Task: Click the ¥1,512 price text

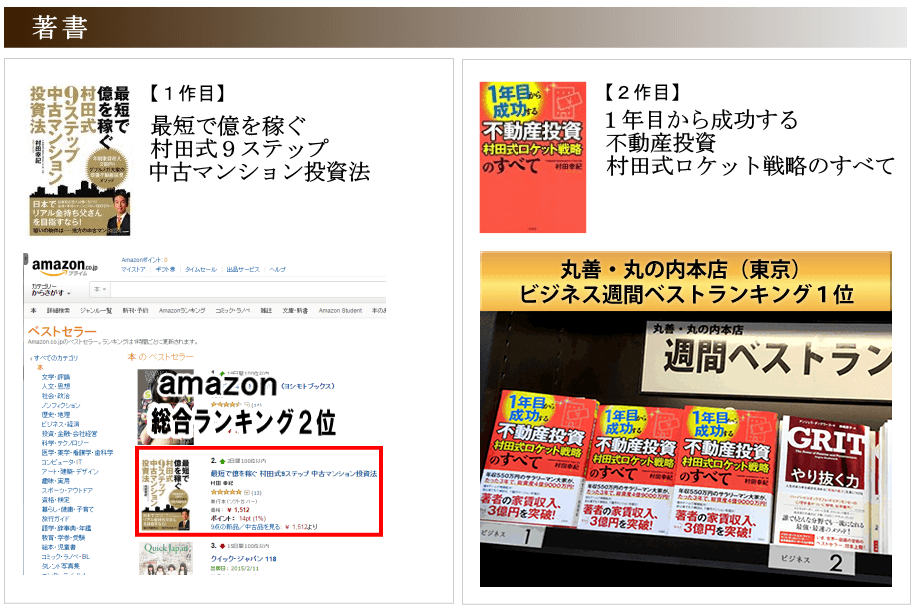Action: click(238, 510)
